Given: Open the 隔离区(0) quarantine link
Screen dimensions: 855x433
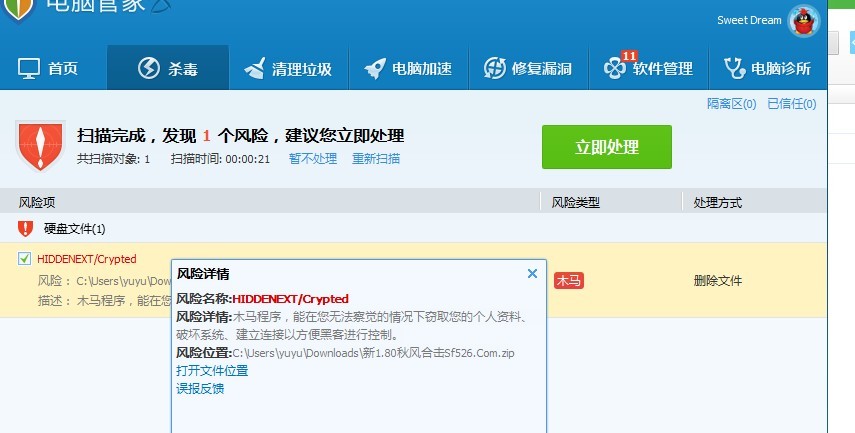Looking at the screenshot, I should pyautogui.click(x=731, y=104).
